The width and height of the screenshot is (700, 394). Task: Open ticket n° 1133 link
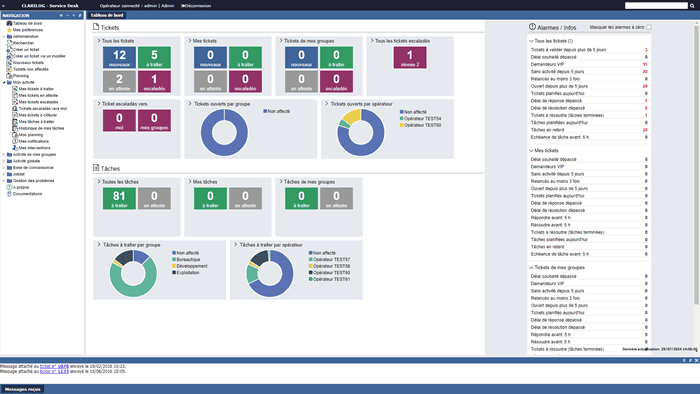tap(54, 371)
